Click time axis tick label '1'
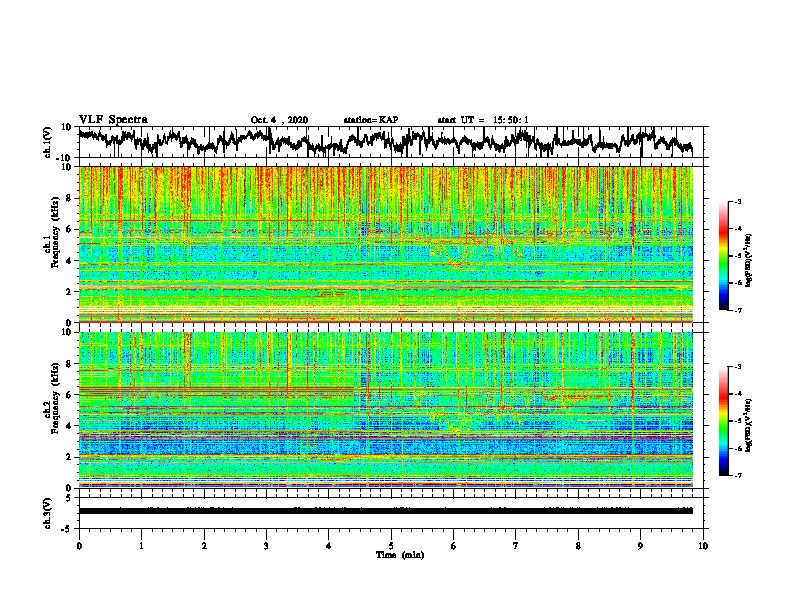 pos(141,545)
